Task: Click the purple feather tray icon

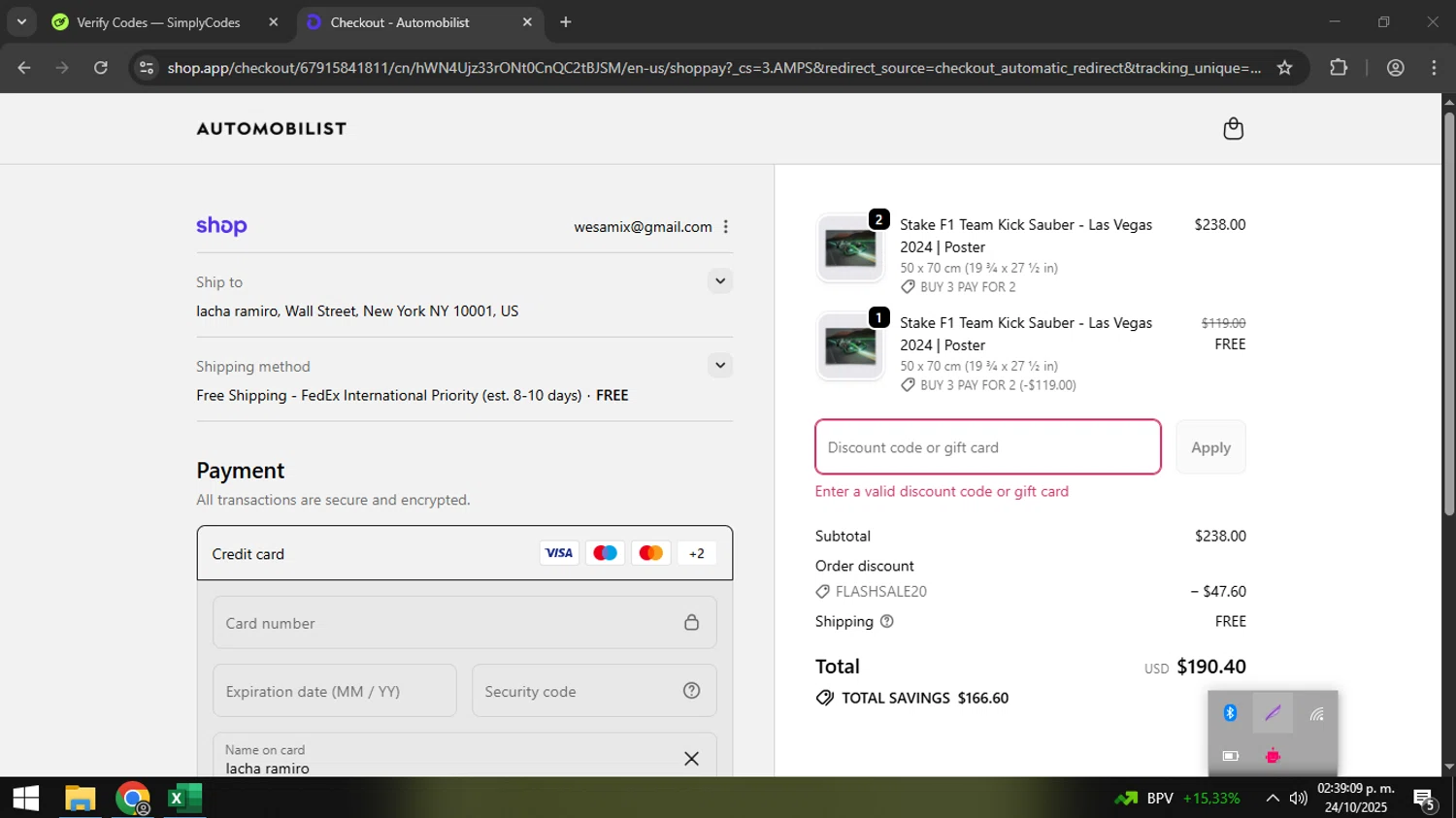Action: tap(1273, 713)
